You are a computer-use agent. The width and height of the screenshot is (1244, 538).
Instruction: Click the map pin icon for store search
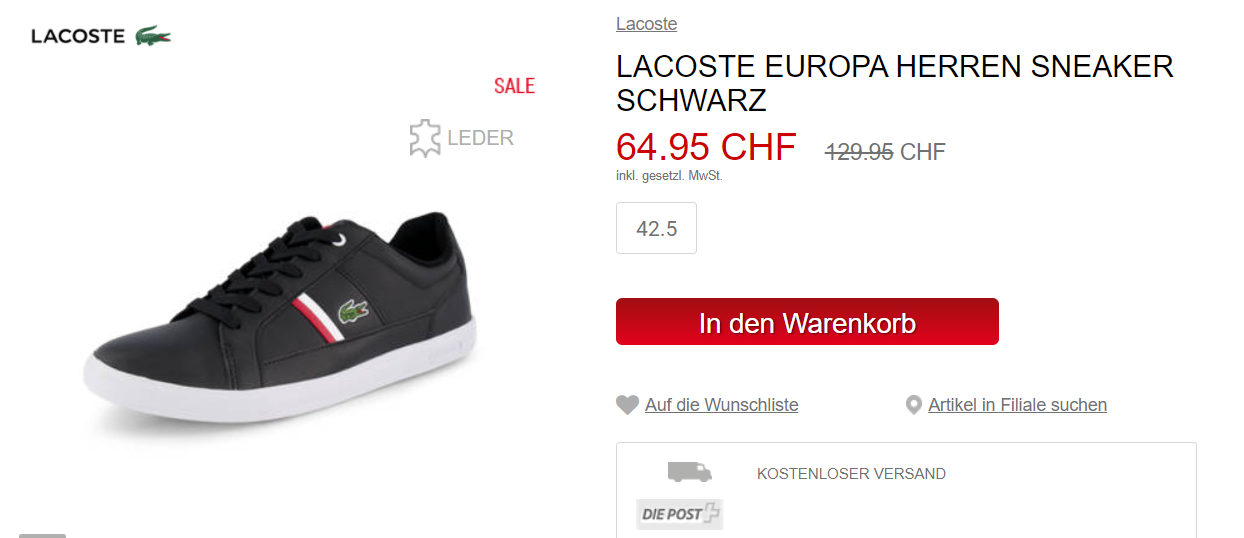tap(912, 405)
